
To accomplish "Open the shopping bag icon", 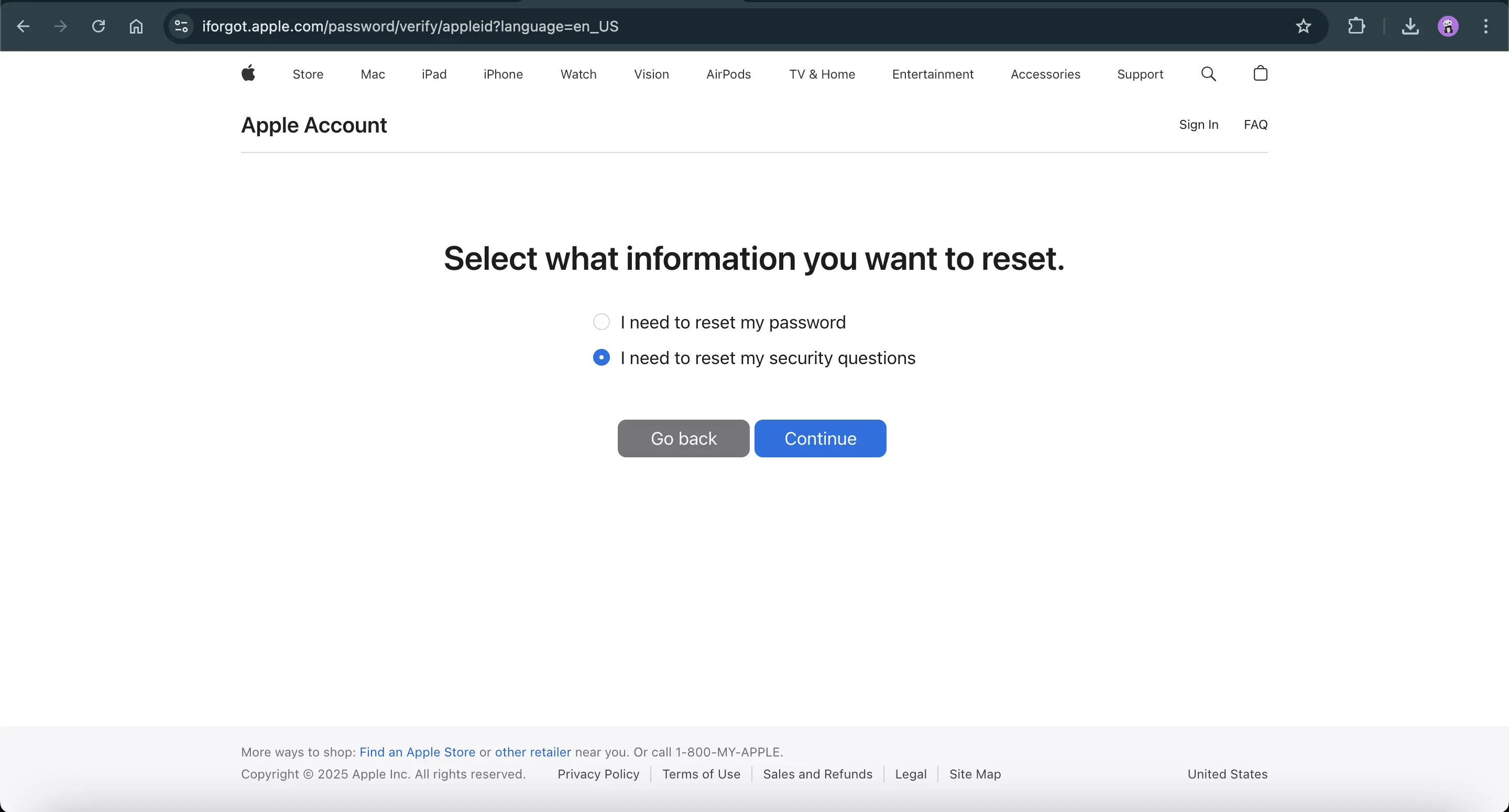I will tap(1260, 73).
